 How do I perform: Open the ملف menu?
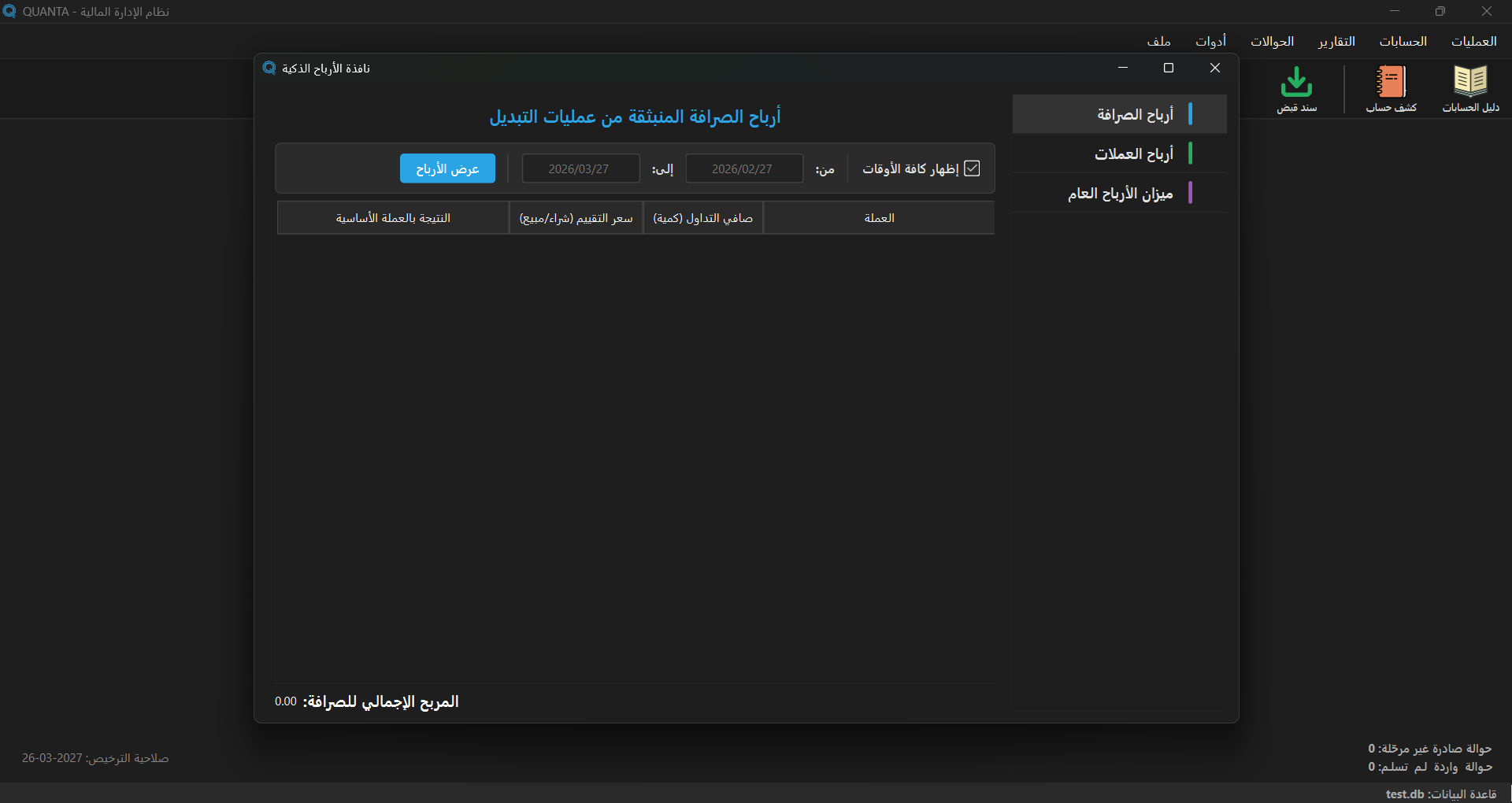1158,41
